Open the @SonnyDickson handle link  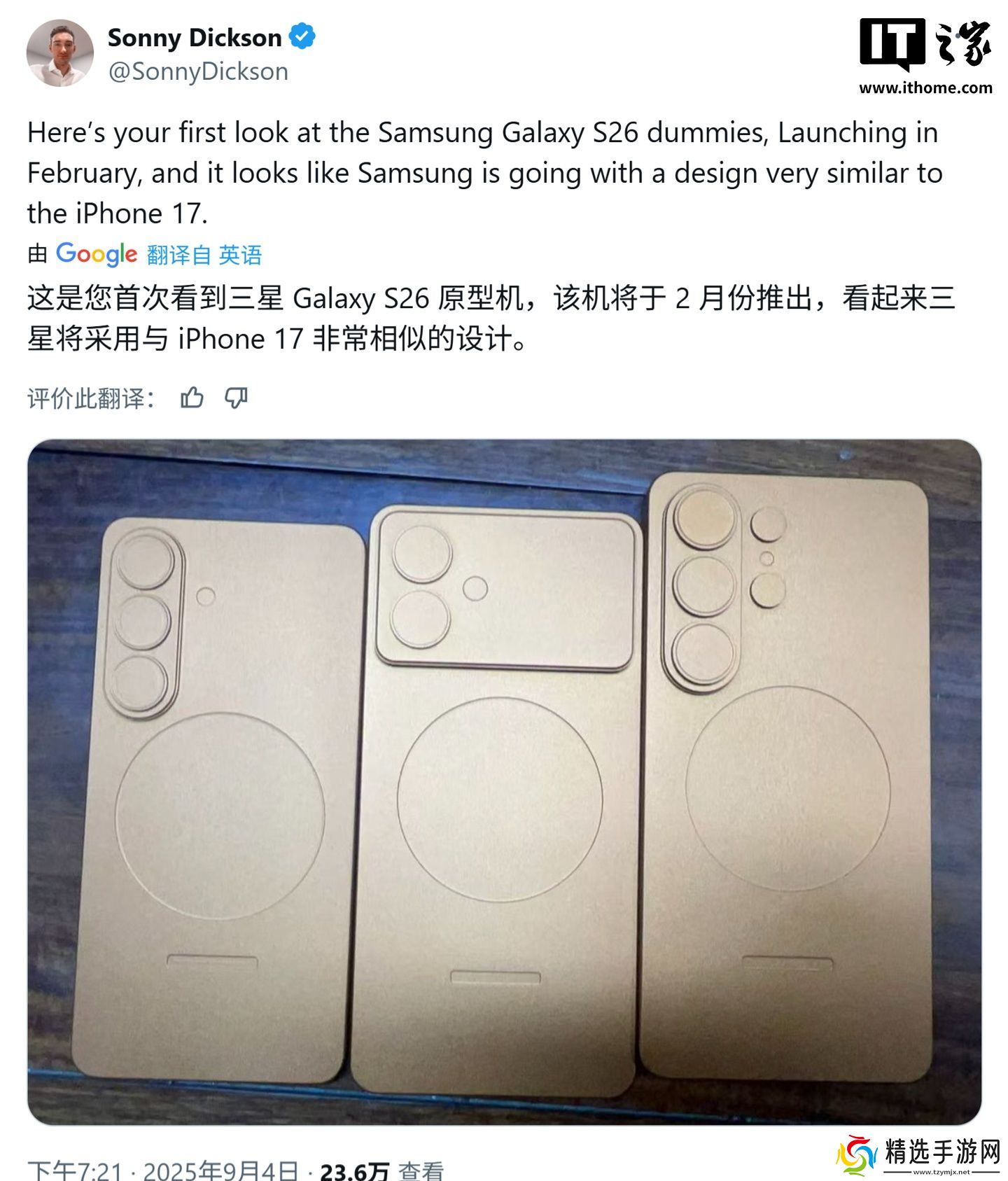[198, 71]
